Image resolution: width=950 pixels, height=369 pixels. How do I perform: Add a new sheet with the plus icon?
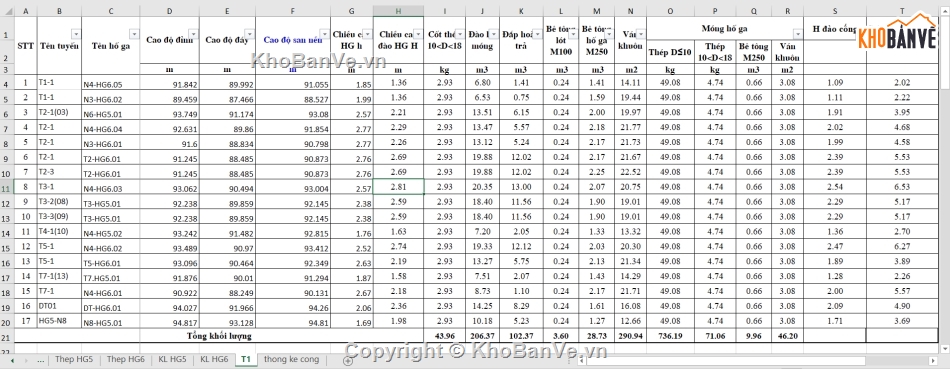click(348, 361)
